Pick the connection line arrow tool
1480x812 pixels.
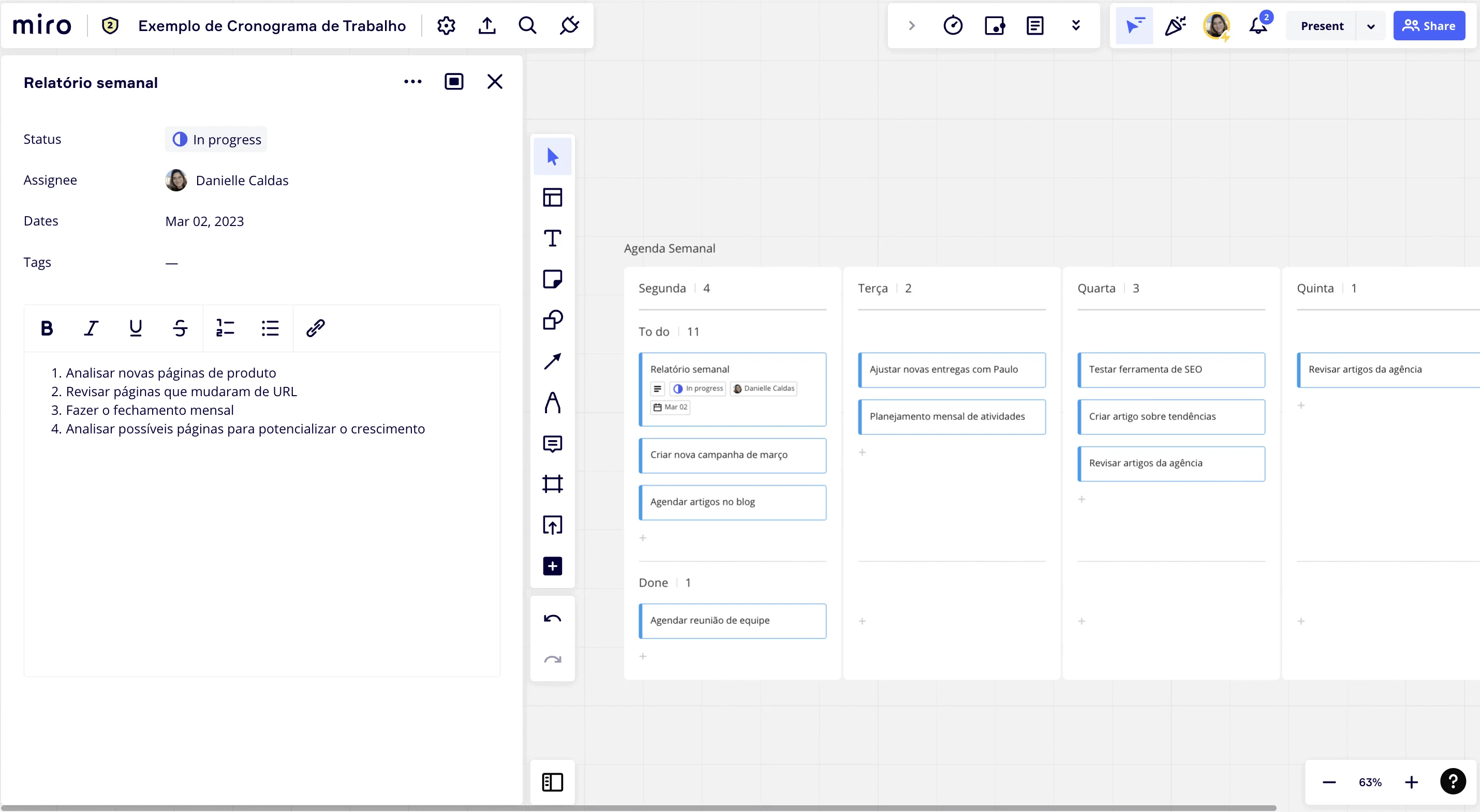coord(552,361)
